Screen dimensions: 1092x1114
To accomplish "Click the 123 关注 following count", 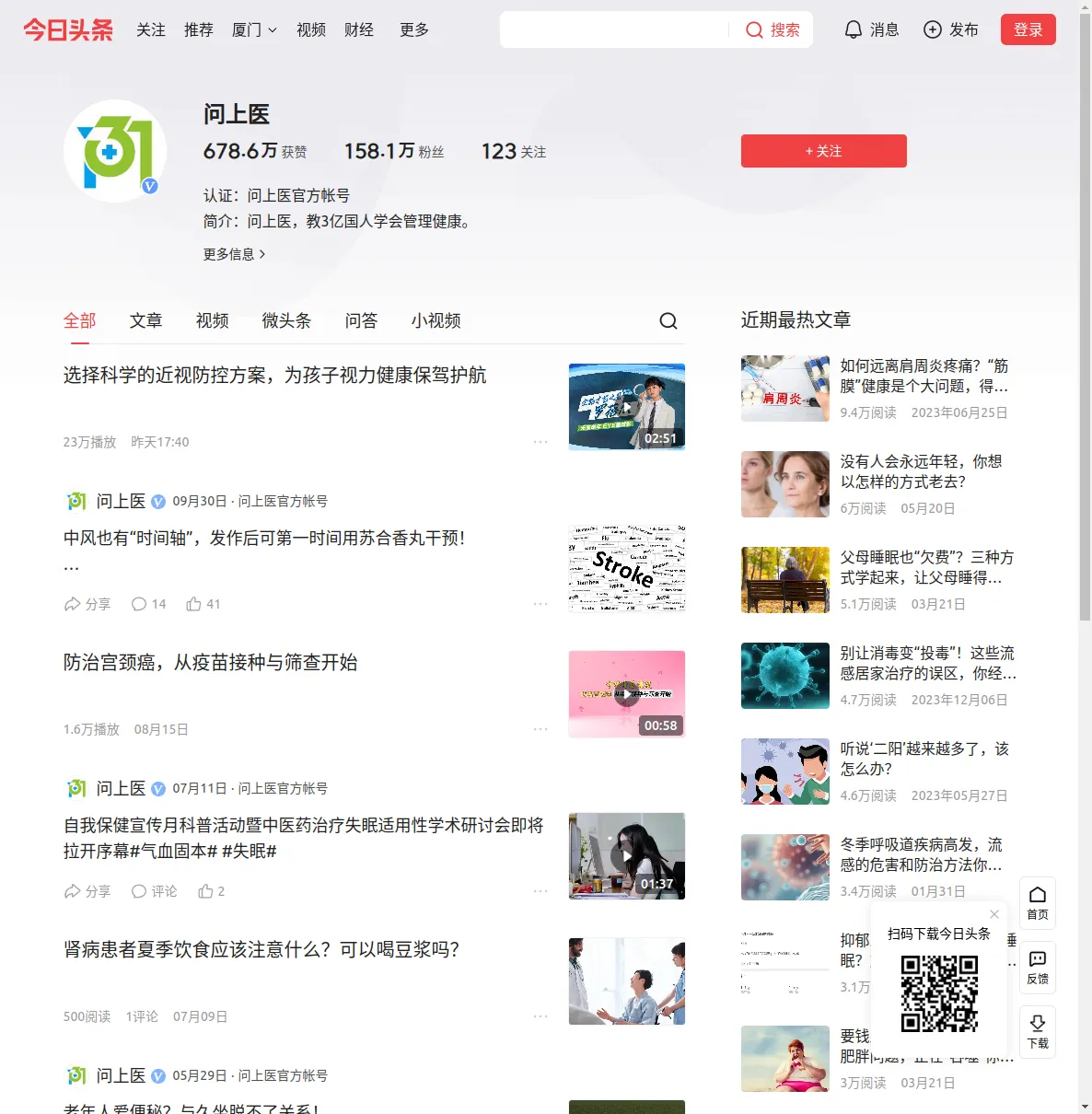I will (514, 151).
